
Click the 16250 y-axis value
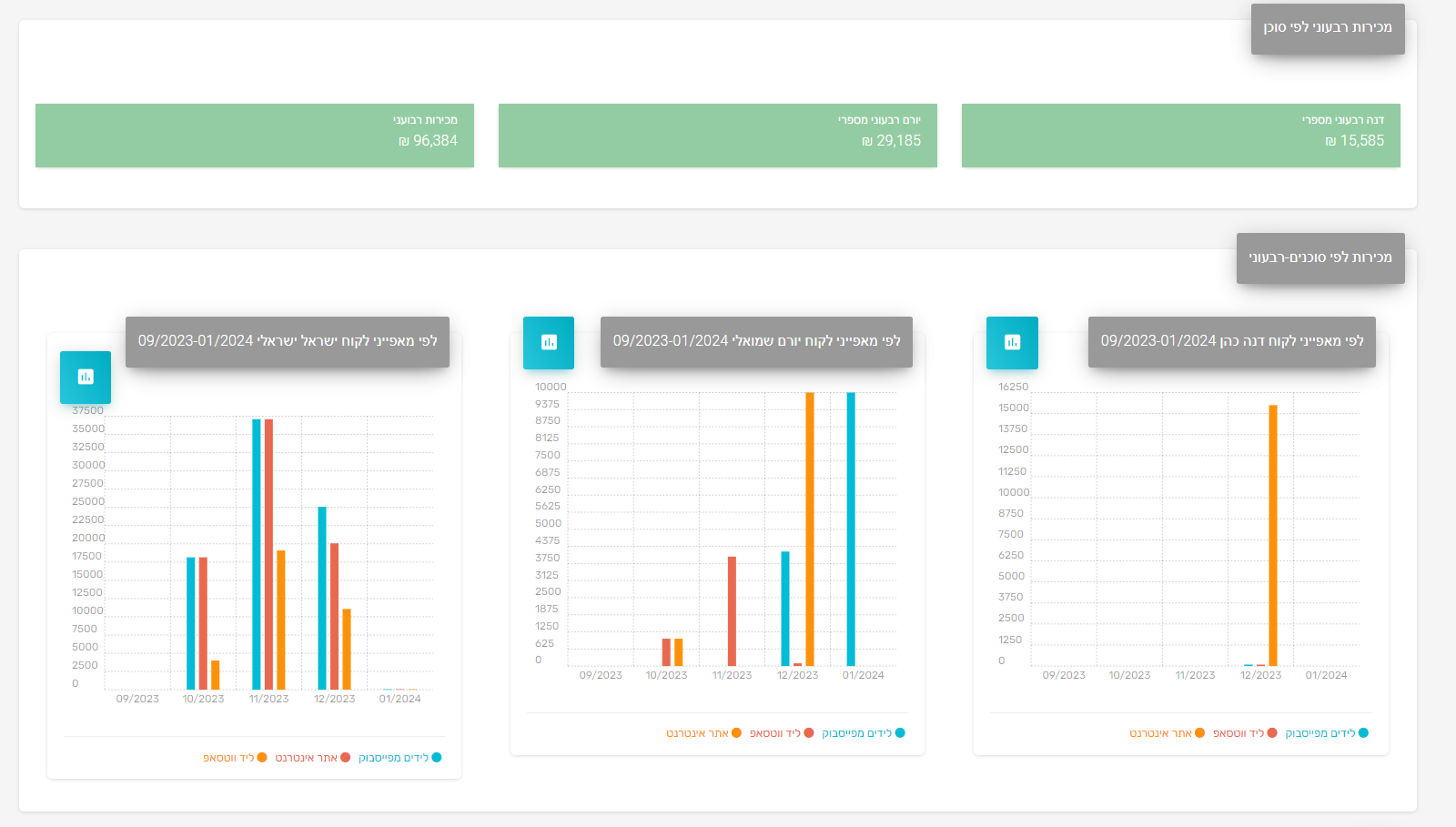coord(1014,387)
